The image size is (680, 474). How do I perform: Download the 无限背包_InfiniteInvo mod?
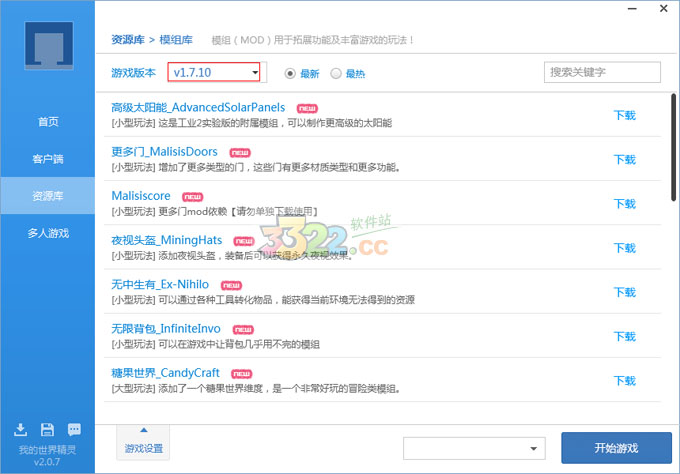625,337
